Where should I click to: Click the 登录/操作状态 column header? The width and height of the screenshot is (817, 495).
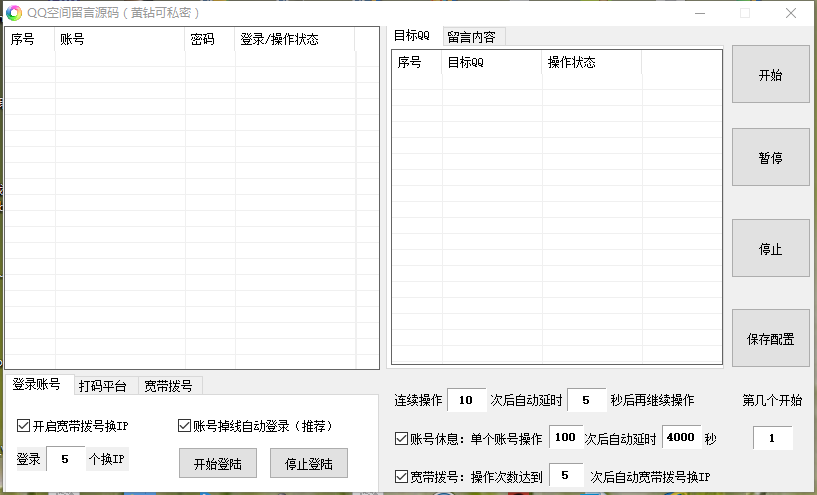295,39
